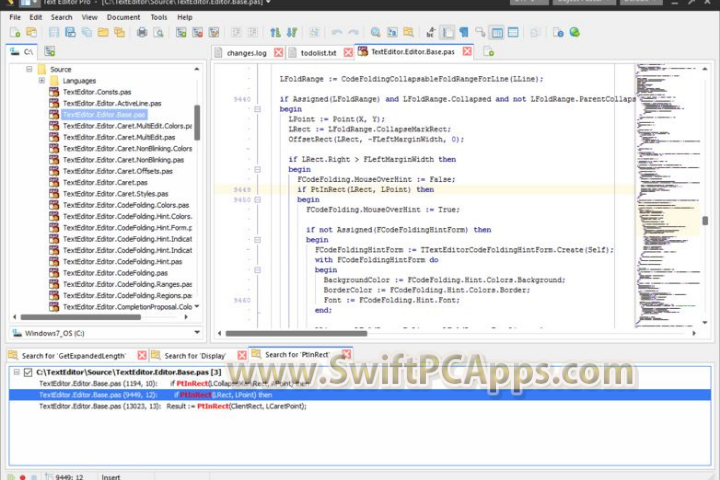The height and width of the screenshot is (480, 720).
Task: Click the document info icon
Action: (558, 32)
